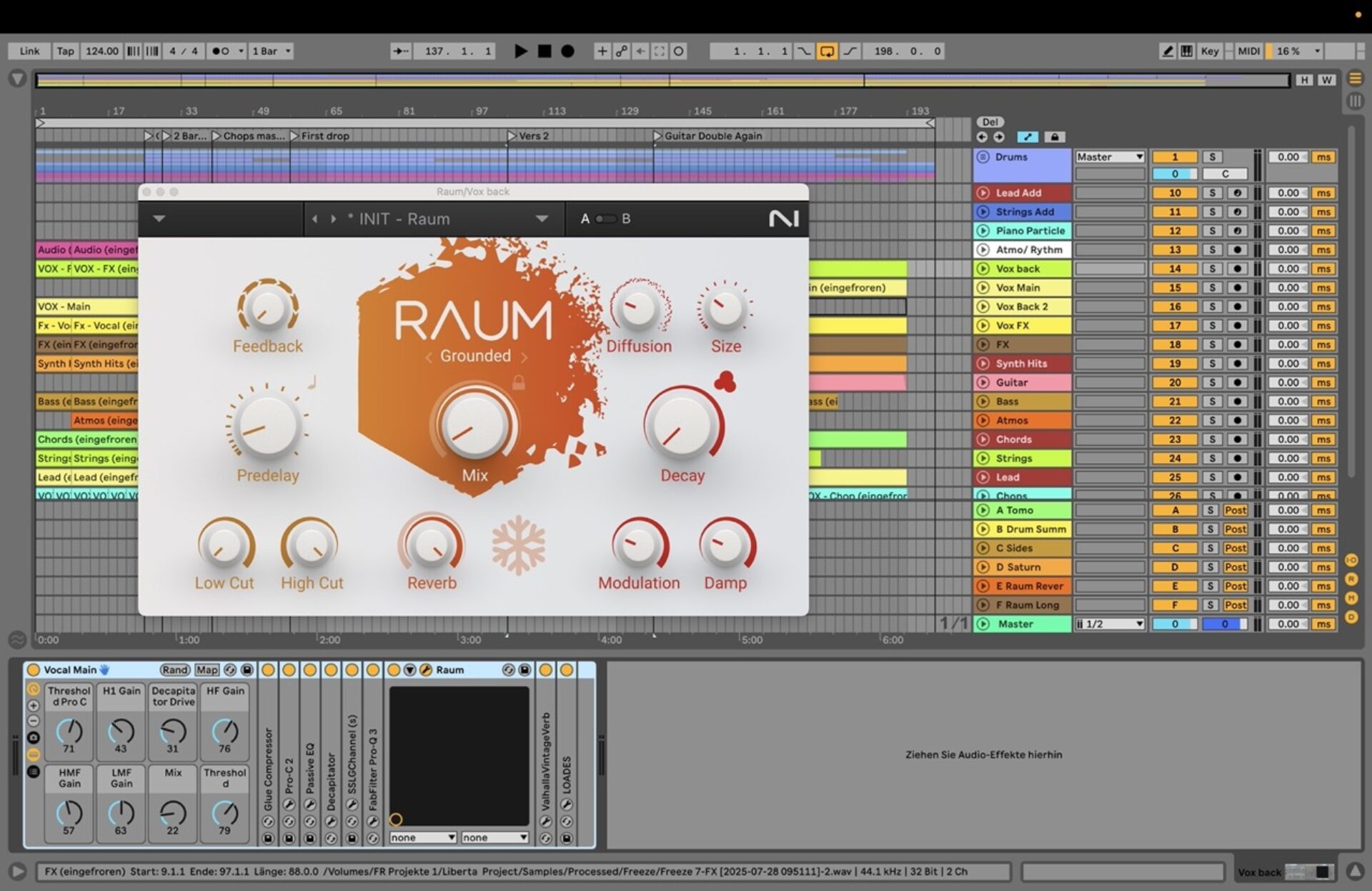This screenshot has height=891, width=1372.
Task: Click the Native Instruments logo in Raum
Action: pyautogui.click(x=783, y=219)
